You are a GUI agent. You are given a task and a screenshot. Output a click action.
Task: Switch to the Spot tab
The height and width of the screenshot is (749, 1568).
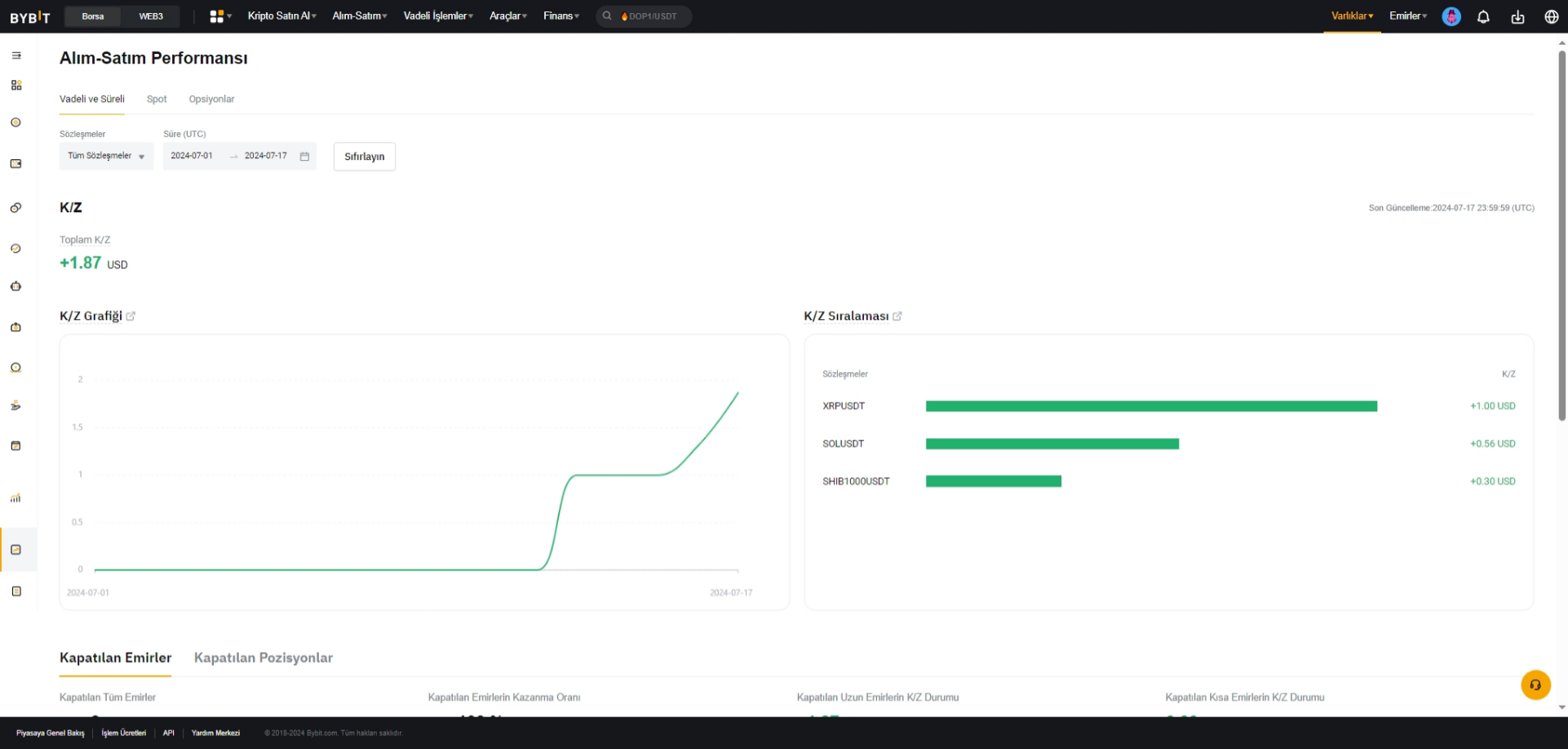pos(157,99)
